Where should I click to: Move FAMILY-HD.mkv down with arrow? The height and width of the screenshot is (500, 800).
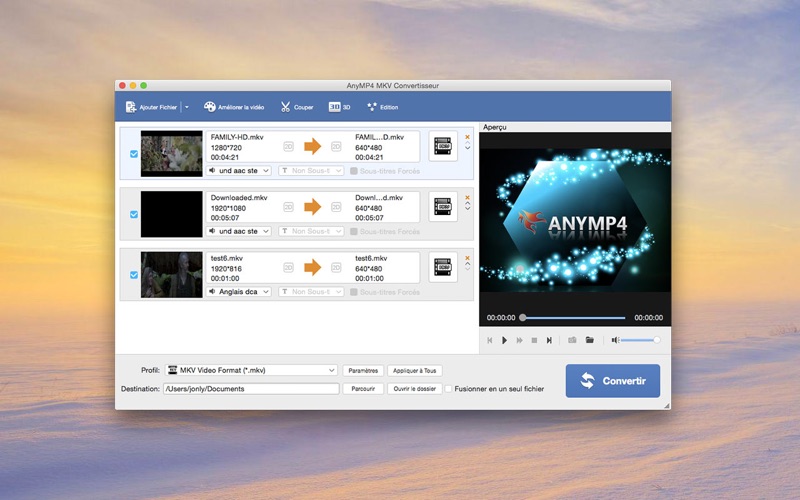click(467, 148)
